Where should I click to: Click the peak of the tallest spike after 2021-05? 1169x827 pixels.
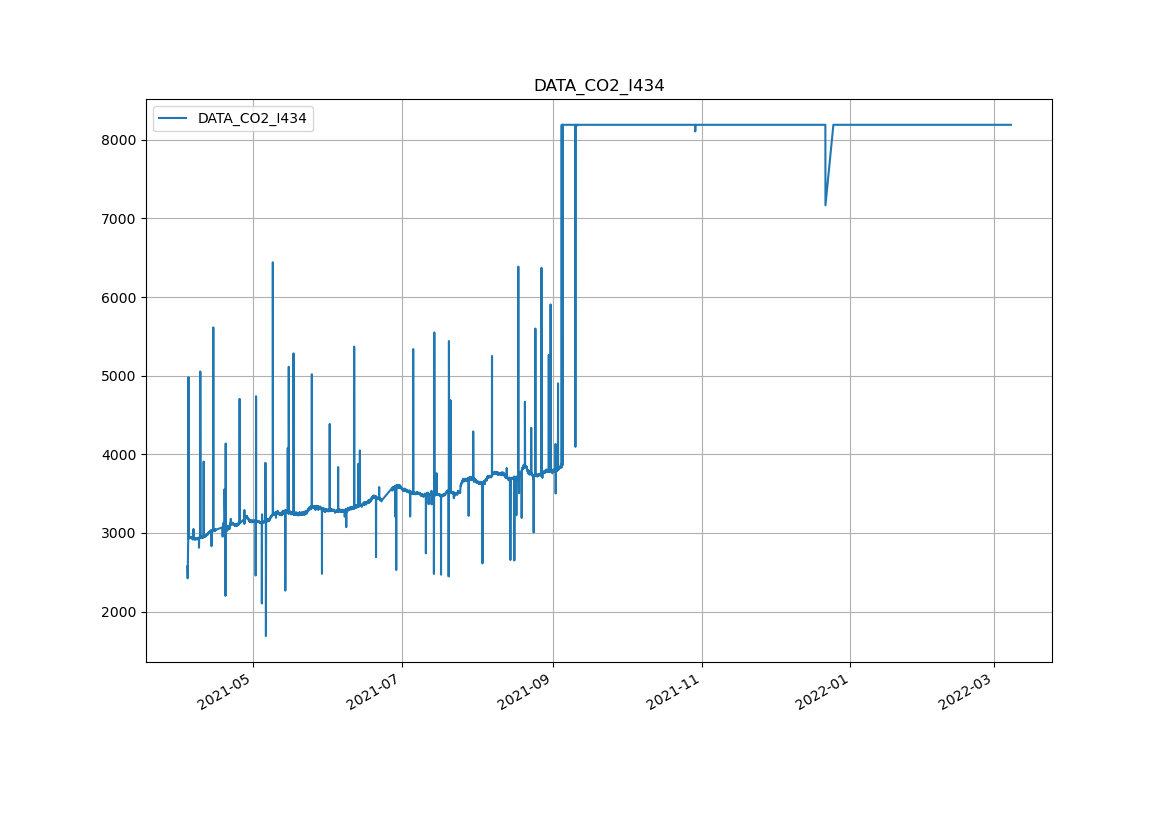(x=272, y=263)
